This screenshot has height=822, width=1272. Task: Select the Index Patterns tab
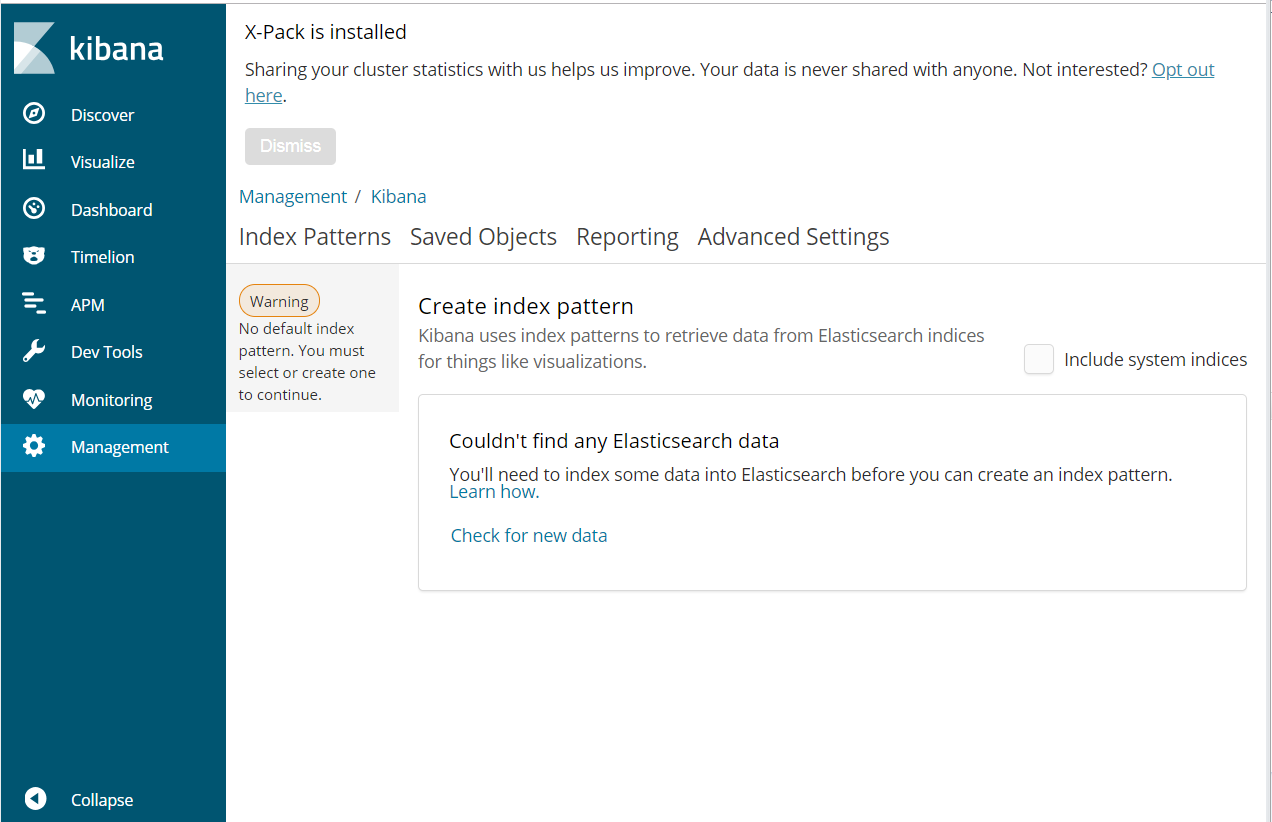click(x=315, y=237)
